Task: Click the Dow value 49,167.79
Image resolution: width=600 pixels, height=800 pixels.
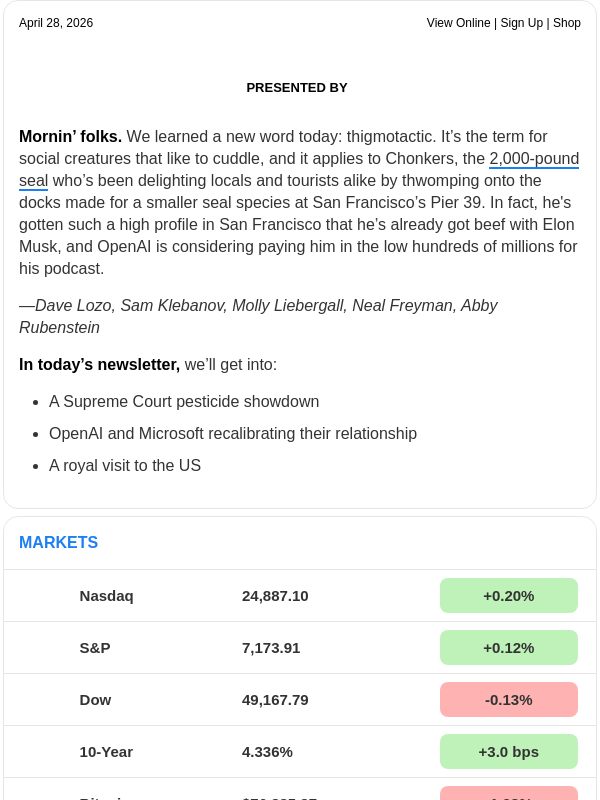Action: (x=275, y=700)
